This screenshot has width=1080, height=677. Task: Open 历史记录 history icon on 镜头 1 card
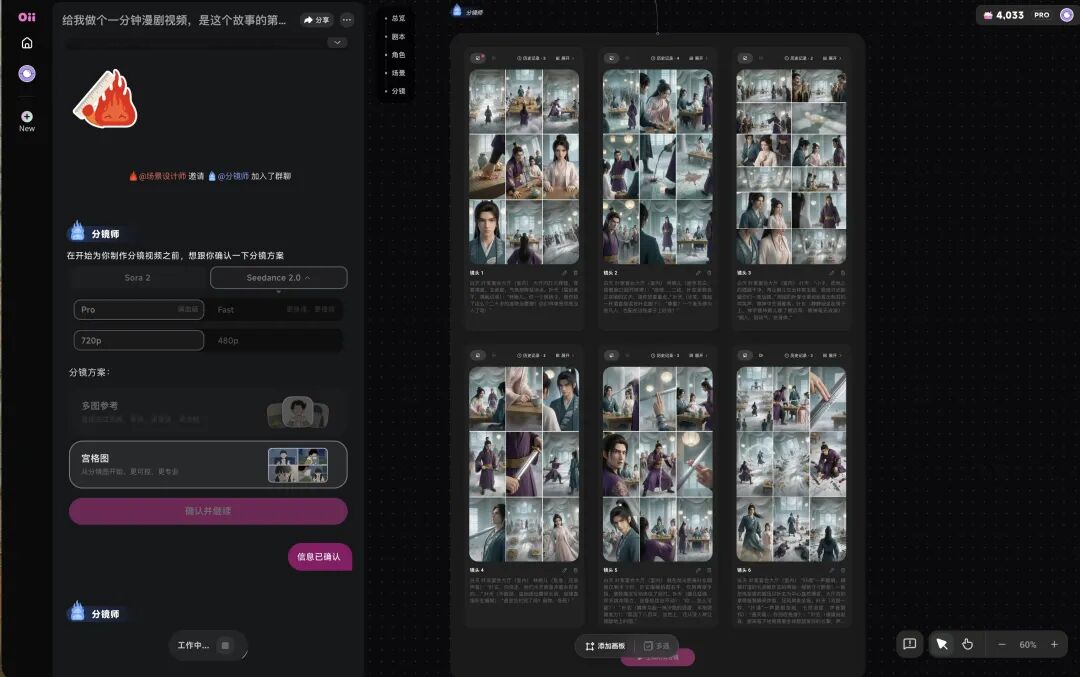520,58
